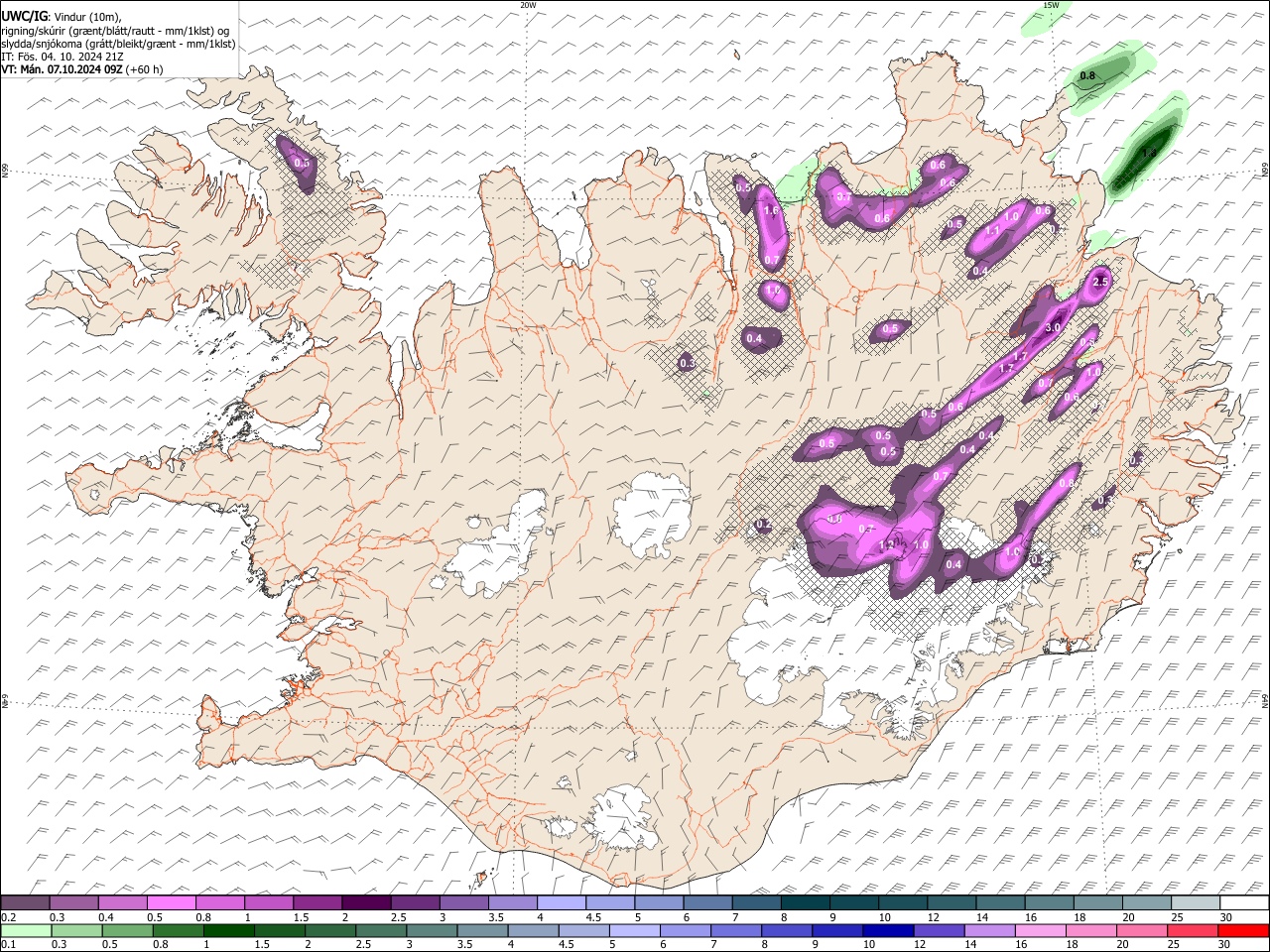Pick the light lavender swatch at 4 in upper legend row
Screen dimensions: 1270x952
561,903
